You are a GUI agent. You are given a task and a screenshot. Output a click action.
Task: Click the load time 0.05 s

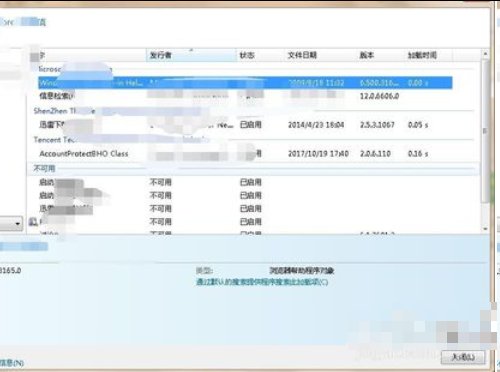418,125
